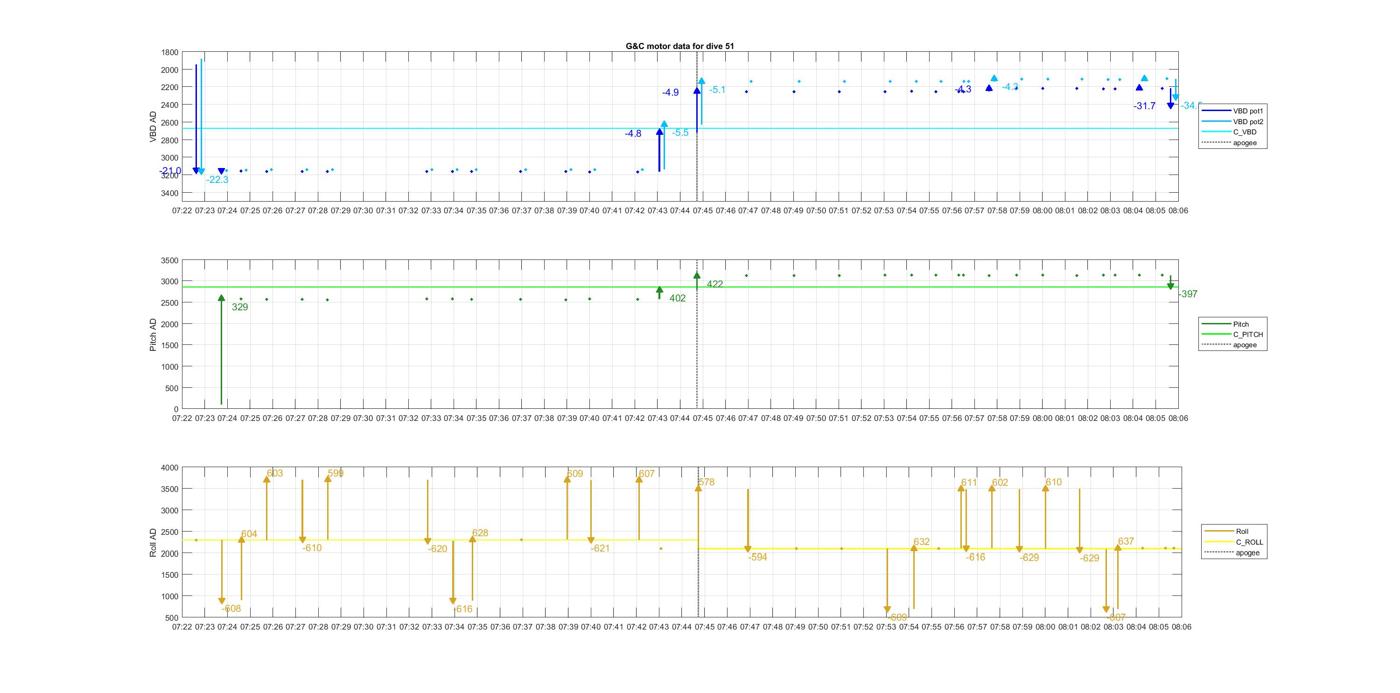The height and width of the screenshot is (693, 1400).
Task: Click 'apogee' in the VBD plot legend
Action: coord(1245,143)
